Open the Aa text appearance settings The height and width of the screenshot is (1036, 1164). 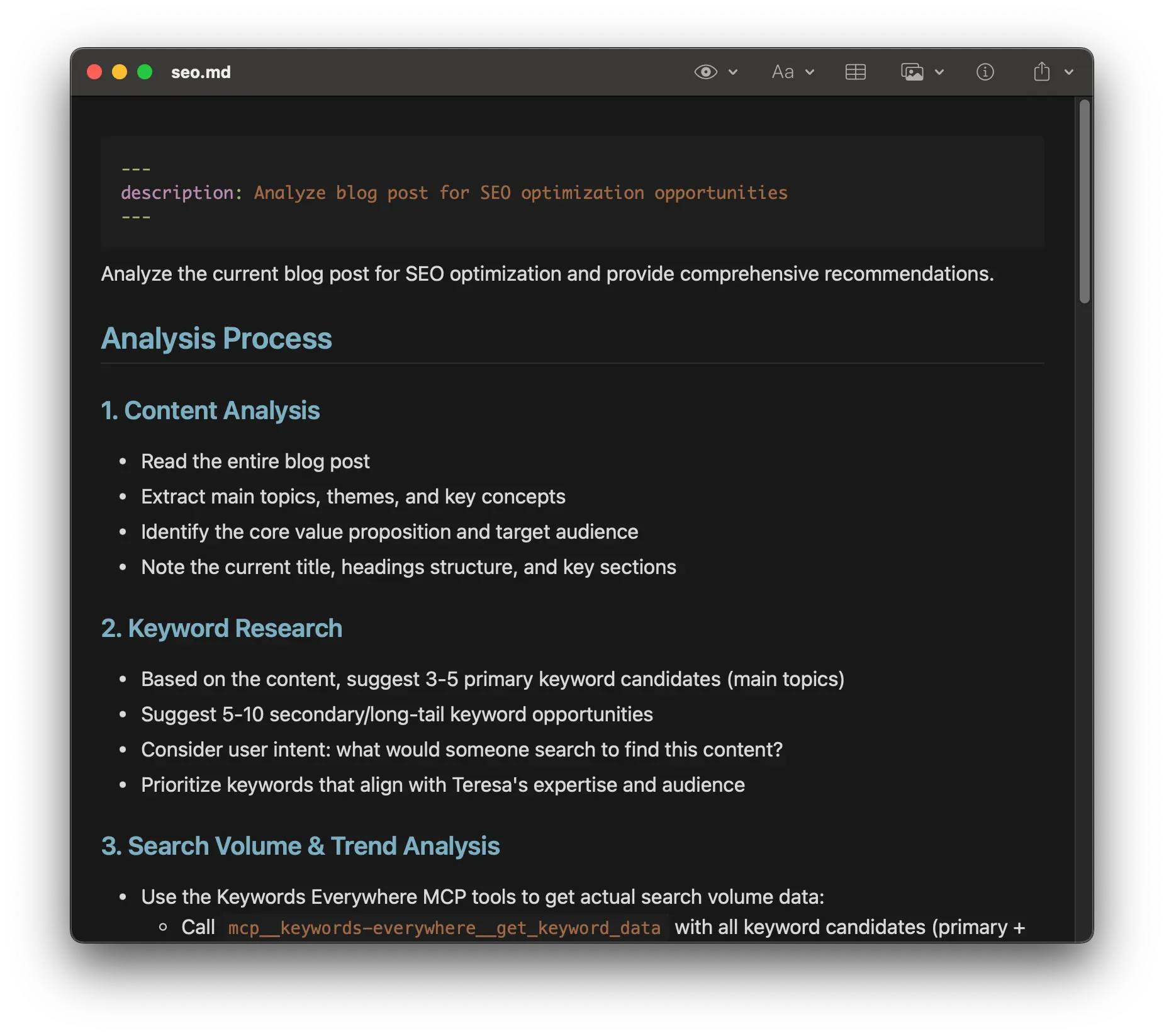(782, 72)
